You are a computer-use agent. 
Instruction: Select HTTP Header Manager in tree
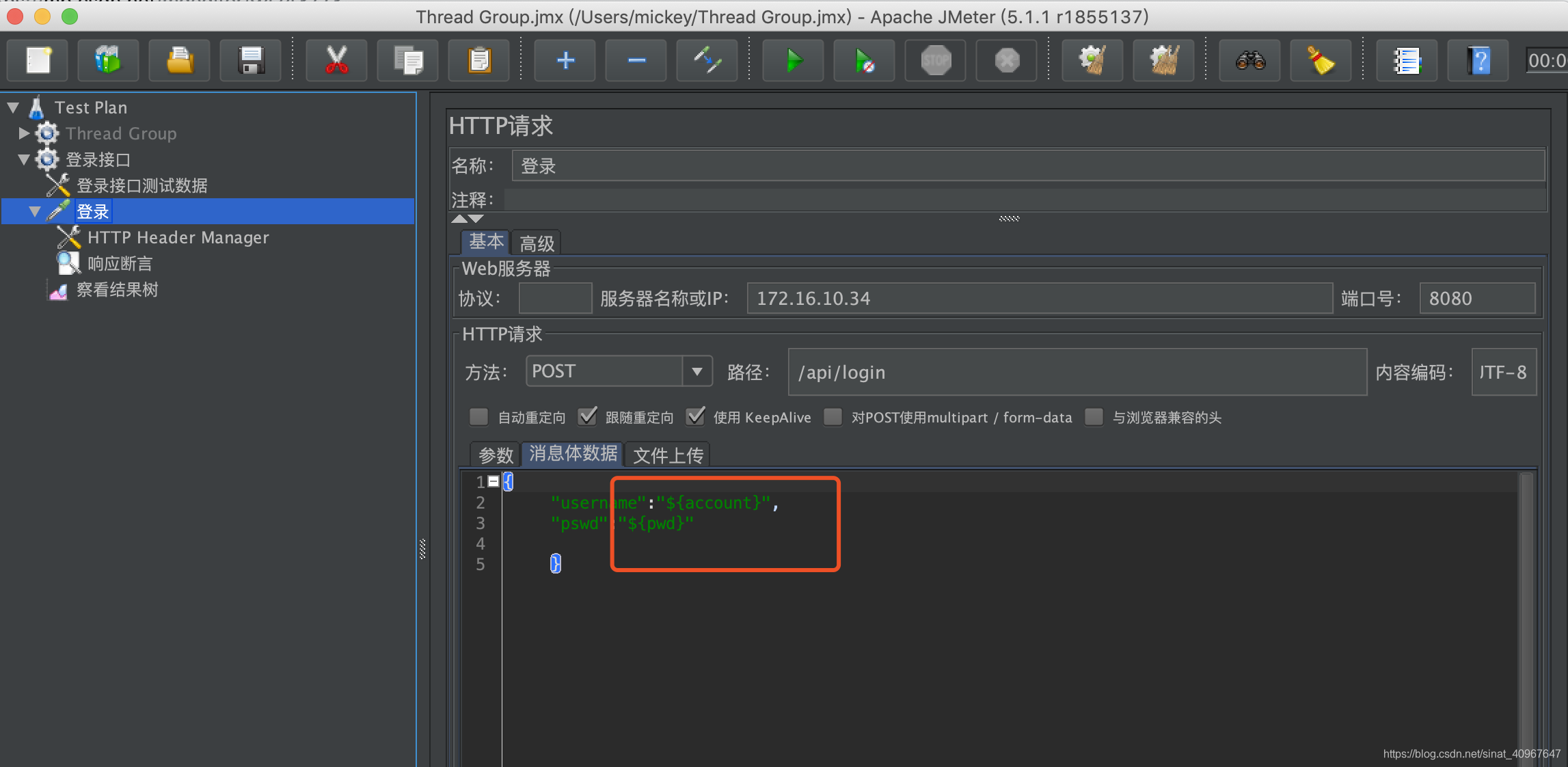tap(178, 237)
